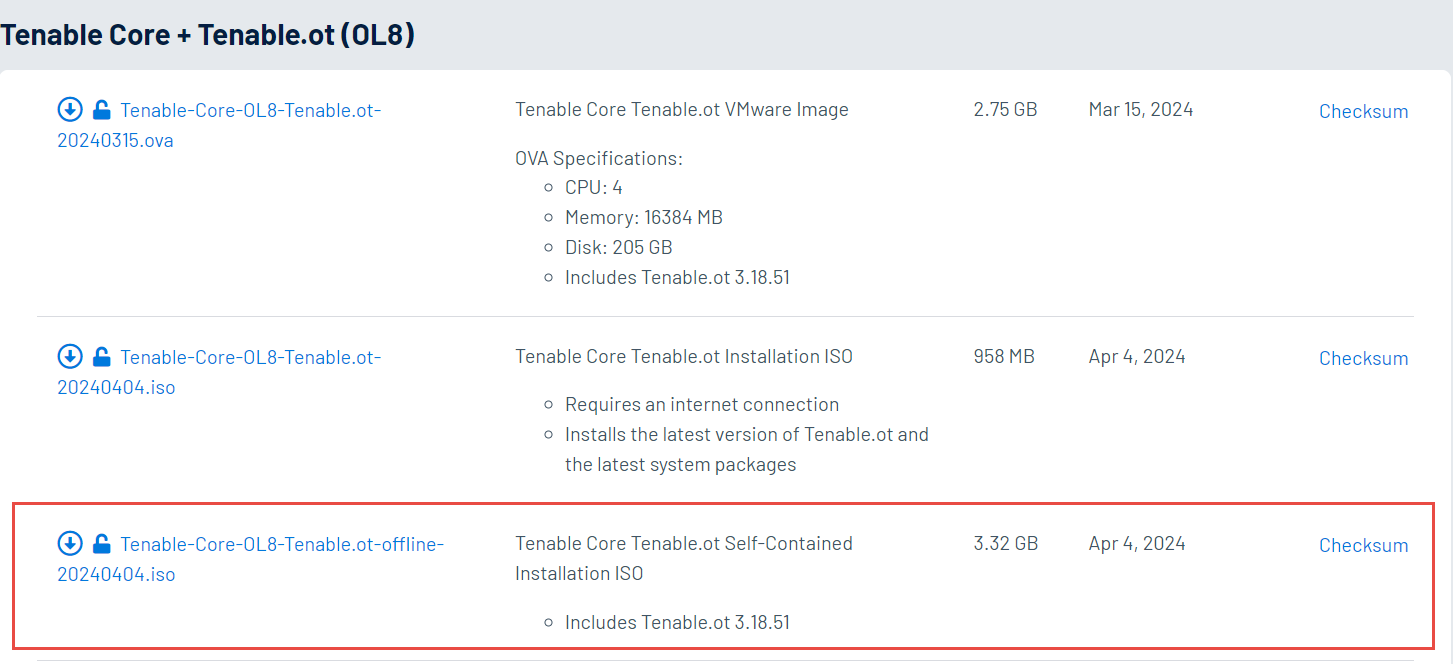View the Checksum for the Self-Contained Installation ISO
This screenshot has width=1453, height=664.
coord(1363,545)
